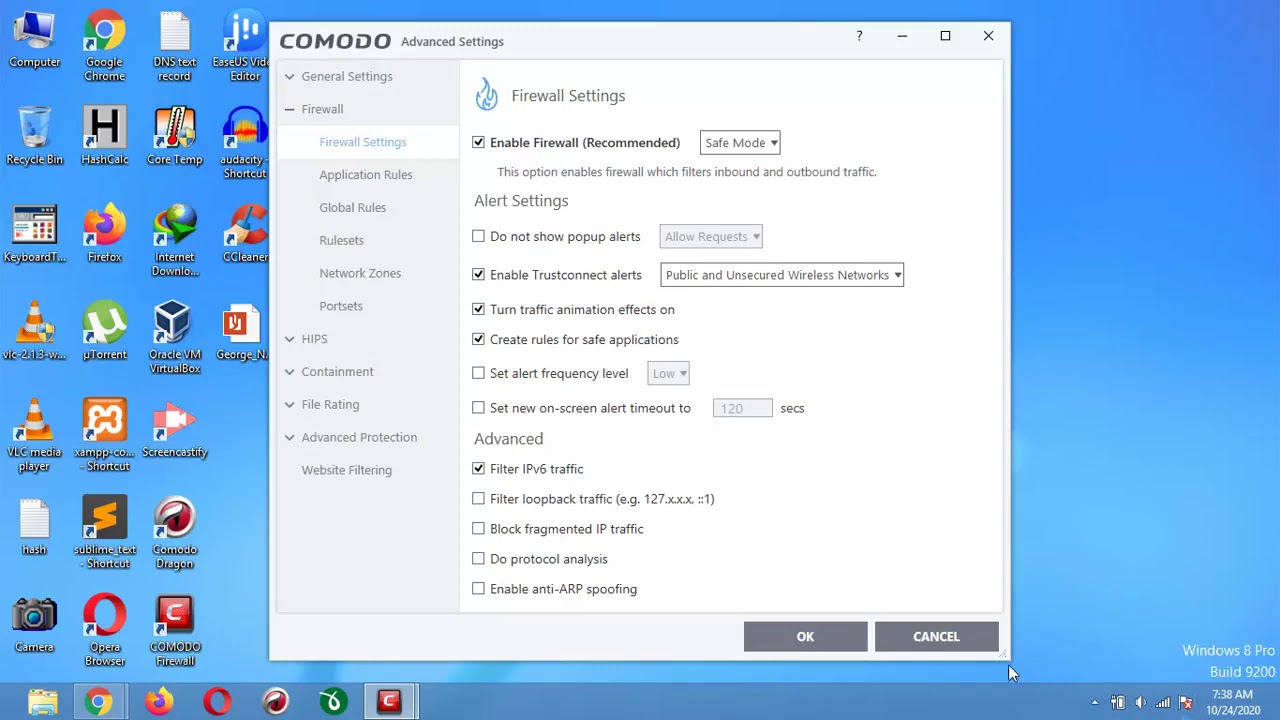The height and width of the screenshot is (720, 1280).
Task: Check Block fragmented IP traffic
Action: coord(478,529)
